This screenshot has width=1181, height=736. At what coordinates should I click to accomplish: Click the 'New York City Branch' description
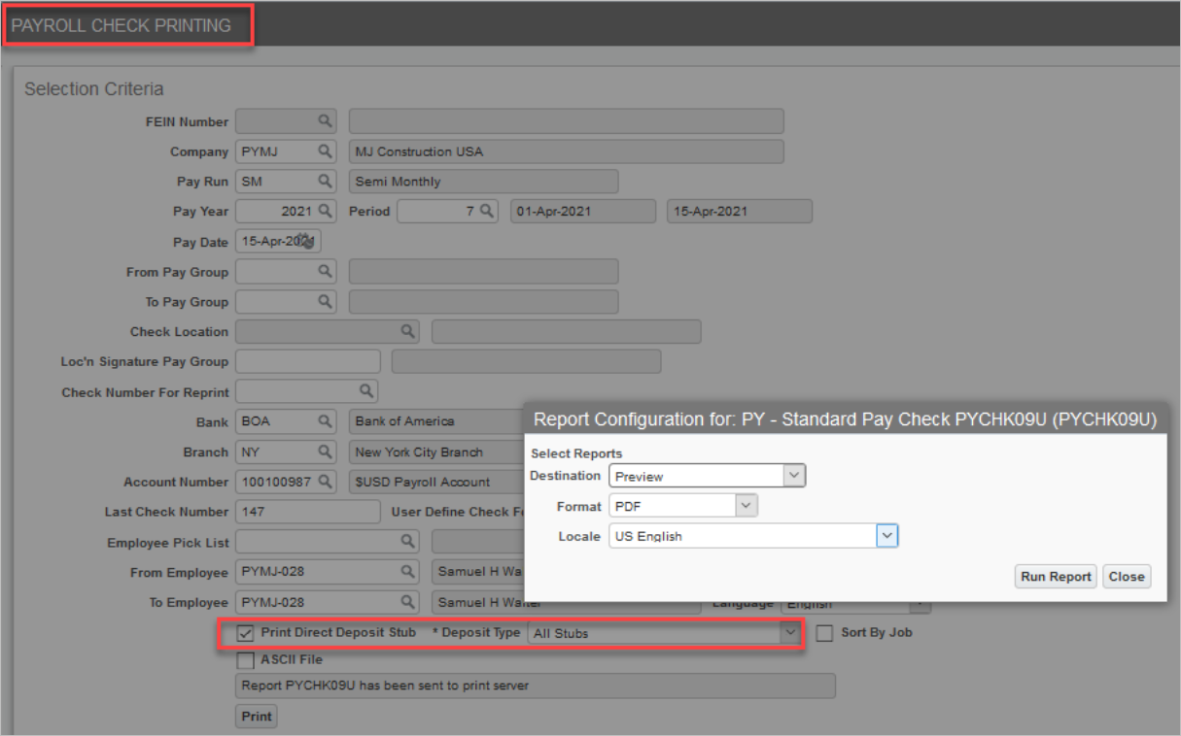(x=419, y=452)
